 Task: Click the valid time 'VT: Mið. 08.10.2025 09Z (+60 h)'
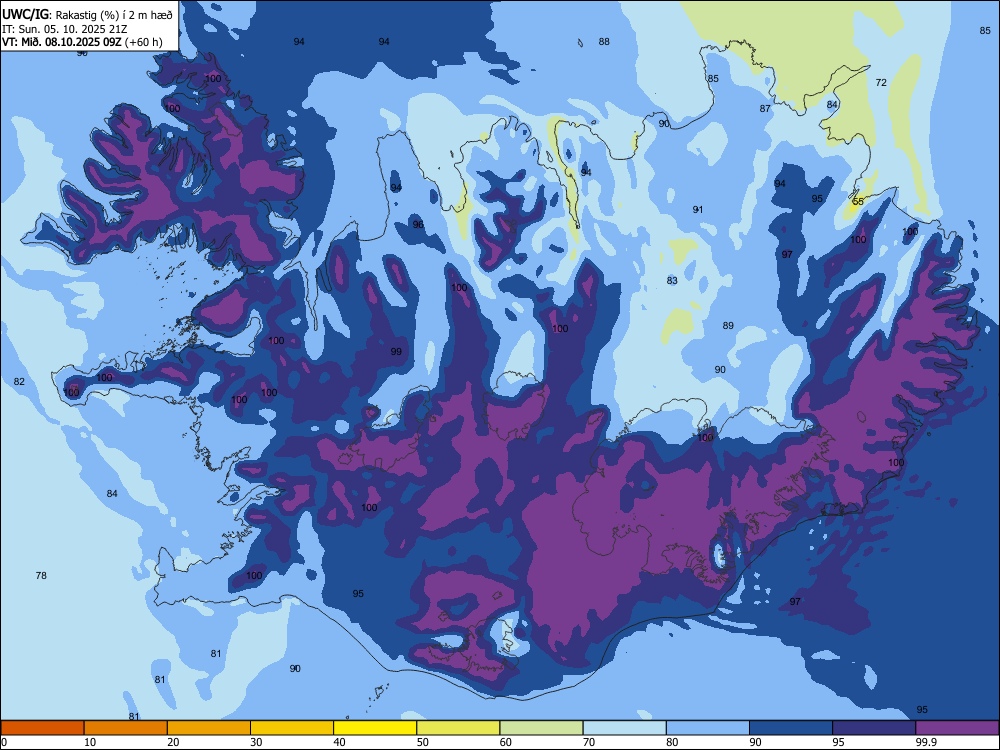82,42
